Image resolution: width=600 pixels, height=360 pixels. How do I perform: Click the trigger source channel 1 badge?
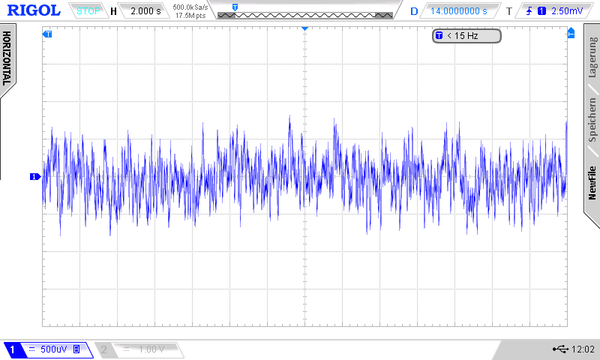(x=541, y=11)
